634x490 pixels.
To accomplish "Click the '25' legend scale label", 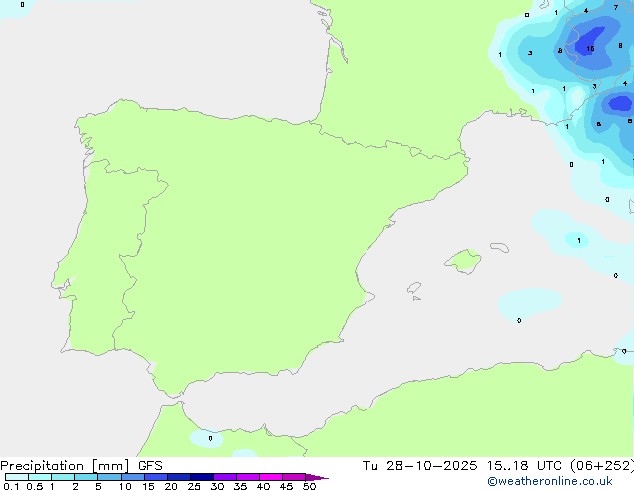I will (x=194, y=486).
